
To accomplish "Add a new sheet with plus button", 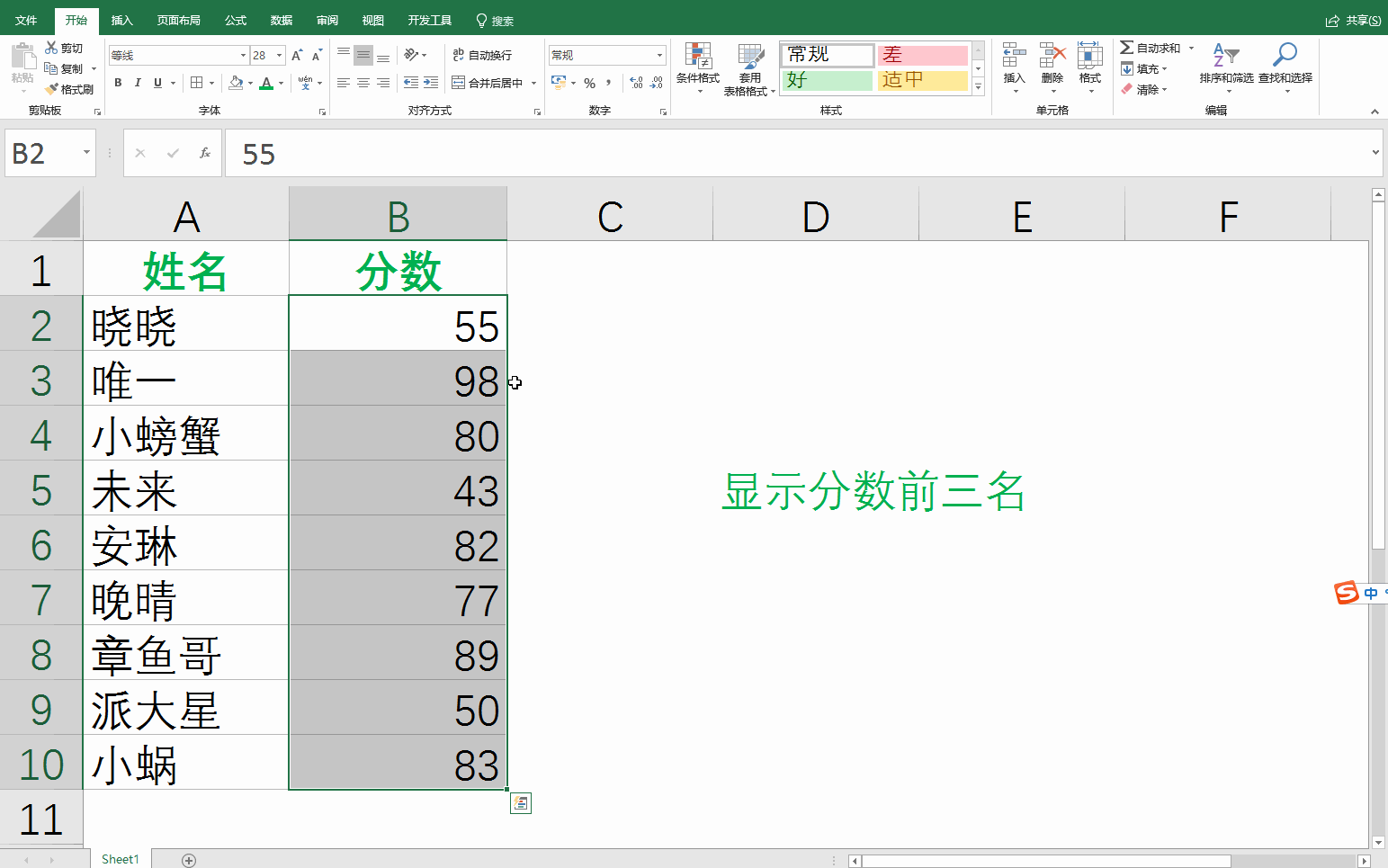I will 189,860.
